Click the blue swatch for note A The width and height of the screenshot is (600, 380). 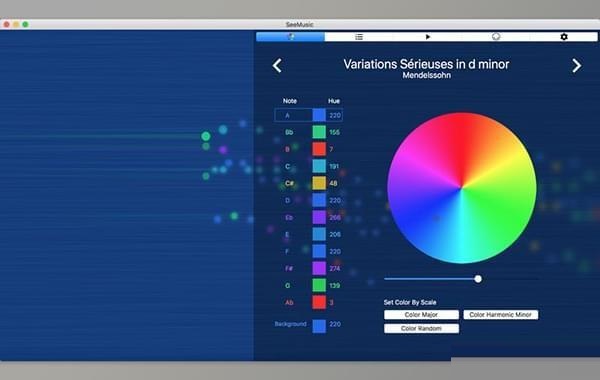pos(319,115)
